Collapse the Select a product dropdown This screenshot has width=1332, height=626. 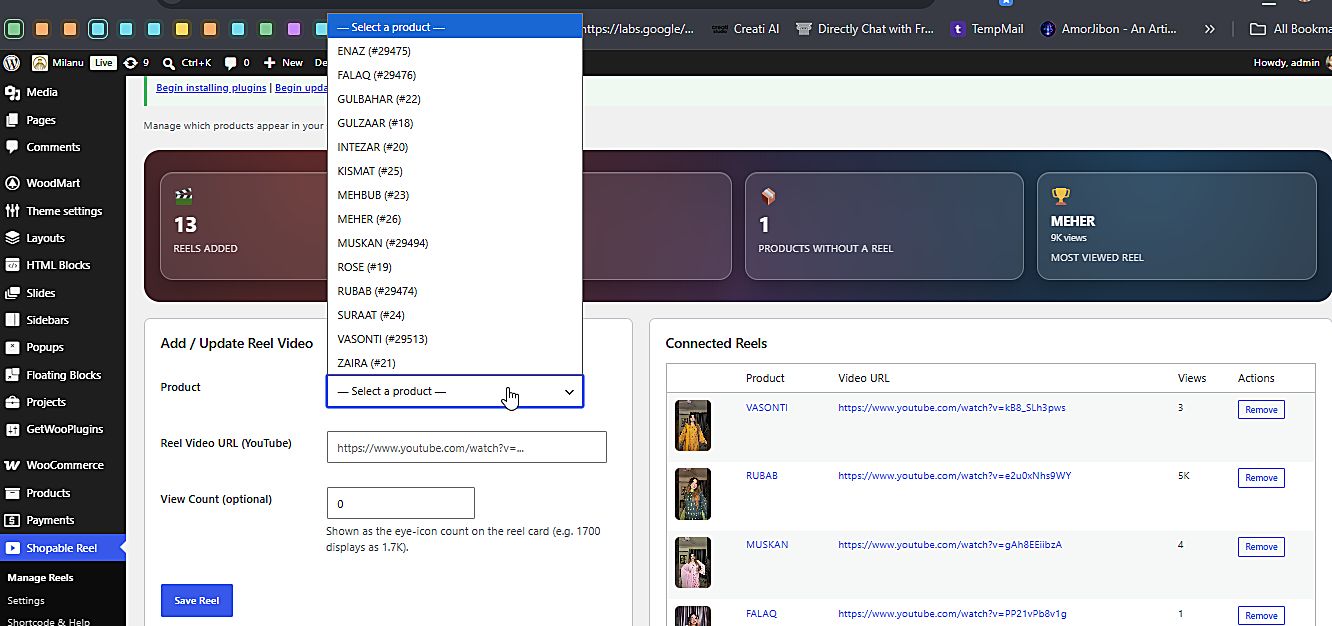tap(455, 391)
